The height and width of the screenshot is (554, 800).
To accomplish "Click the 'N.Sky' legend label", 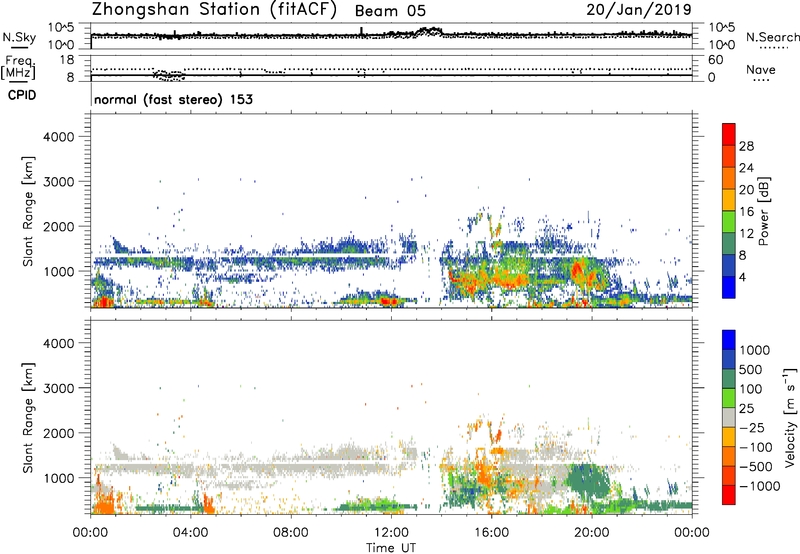I will (x=19, y=37).
